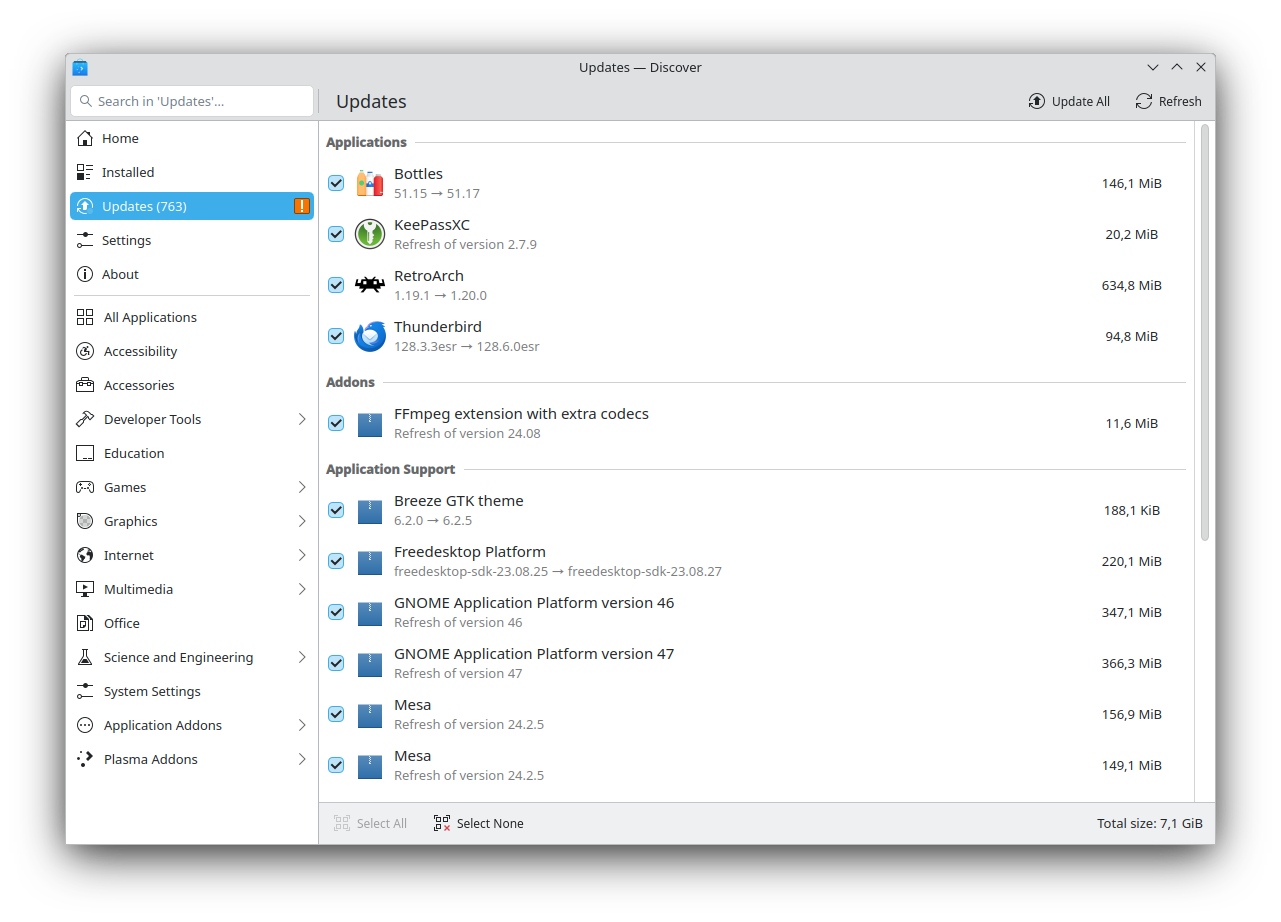
Task: Click the Games controller icon
Action: pos(85,487)
